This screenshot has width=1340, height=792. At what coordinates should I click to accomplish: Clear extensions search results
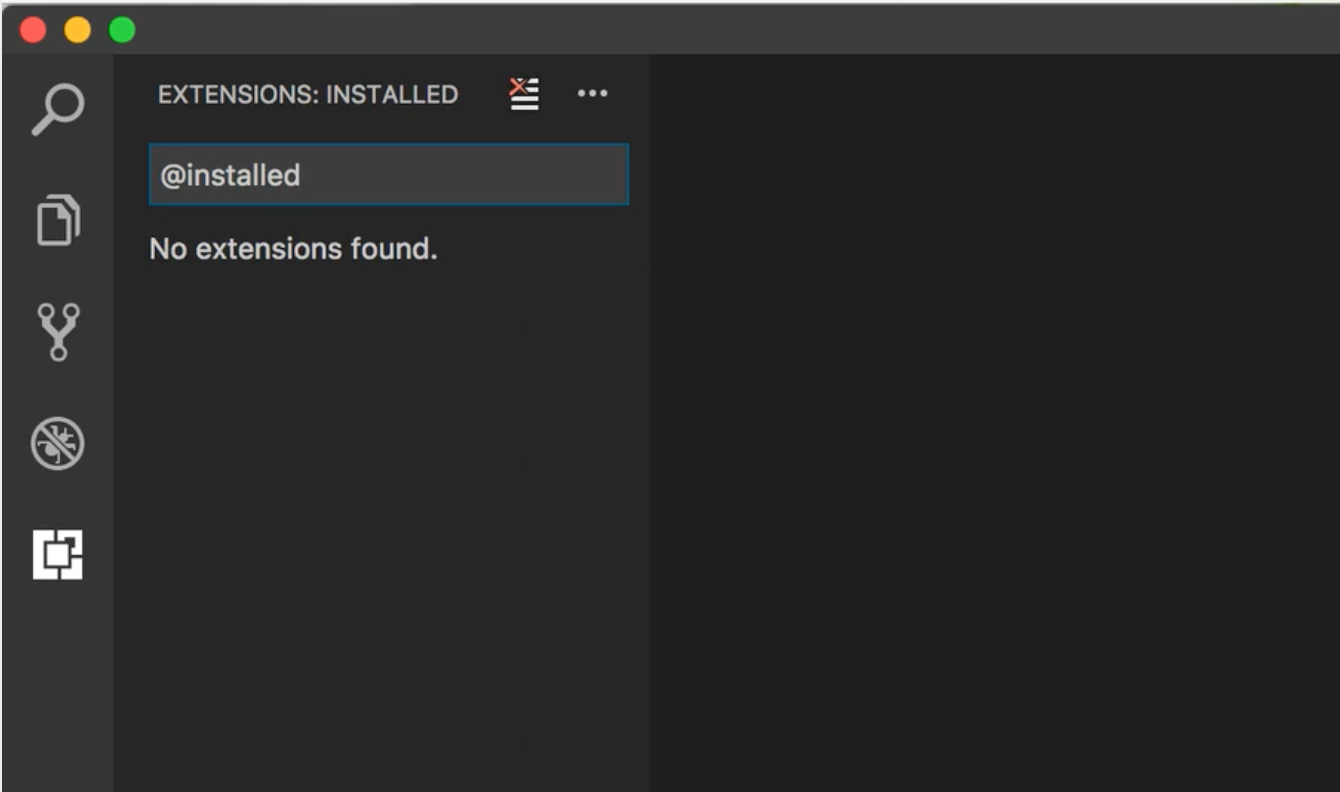pos(524,94)
